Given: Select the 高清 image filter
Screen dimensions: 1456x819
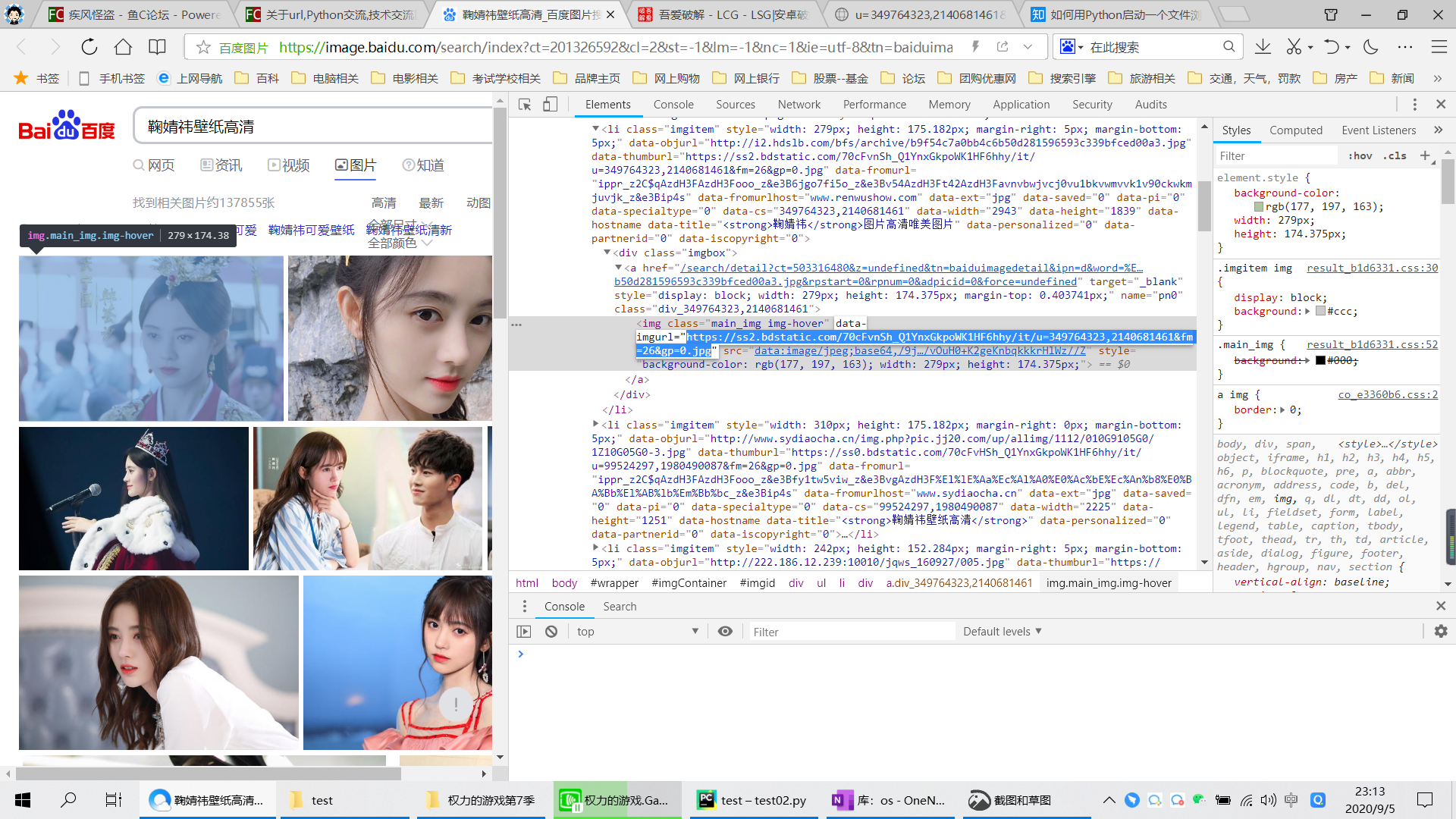Looking at the screenshot, I should [x=384, y=203].
